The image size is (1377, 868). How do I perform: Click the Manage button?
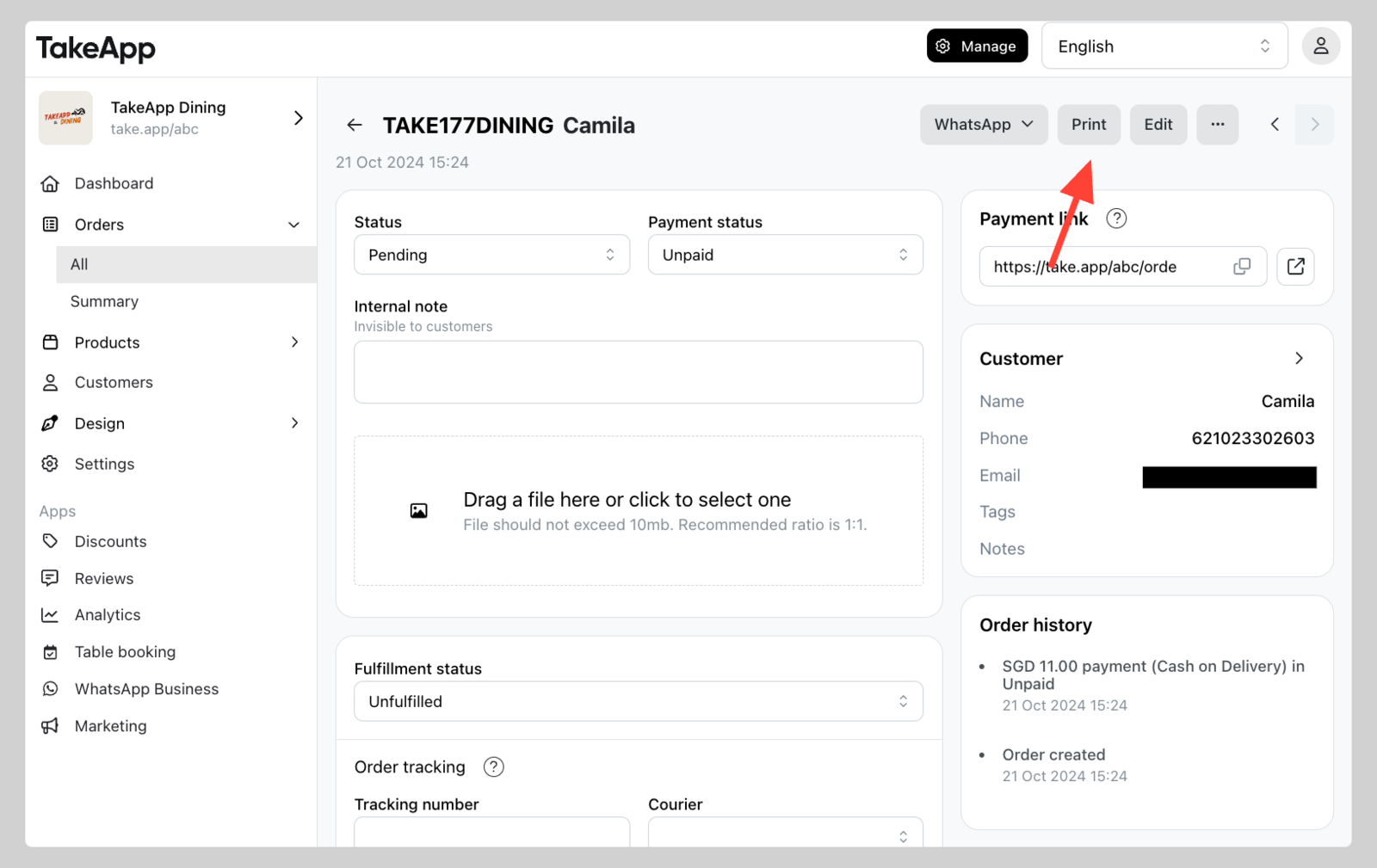click(x=977, y=46)
